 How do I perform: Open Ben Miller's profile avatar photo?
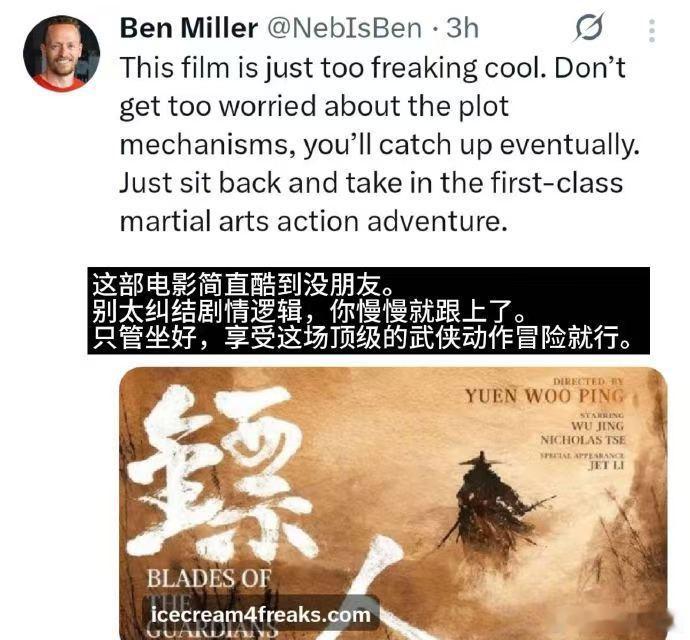pos(61,53)
